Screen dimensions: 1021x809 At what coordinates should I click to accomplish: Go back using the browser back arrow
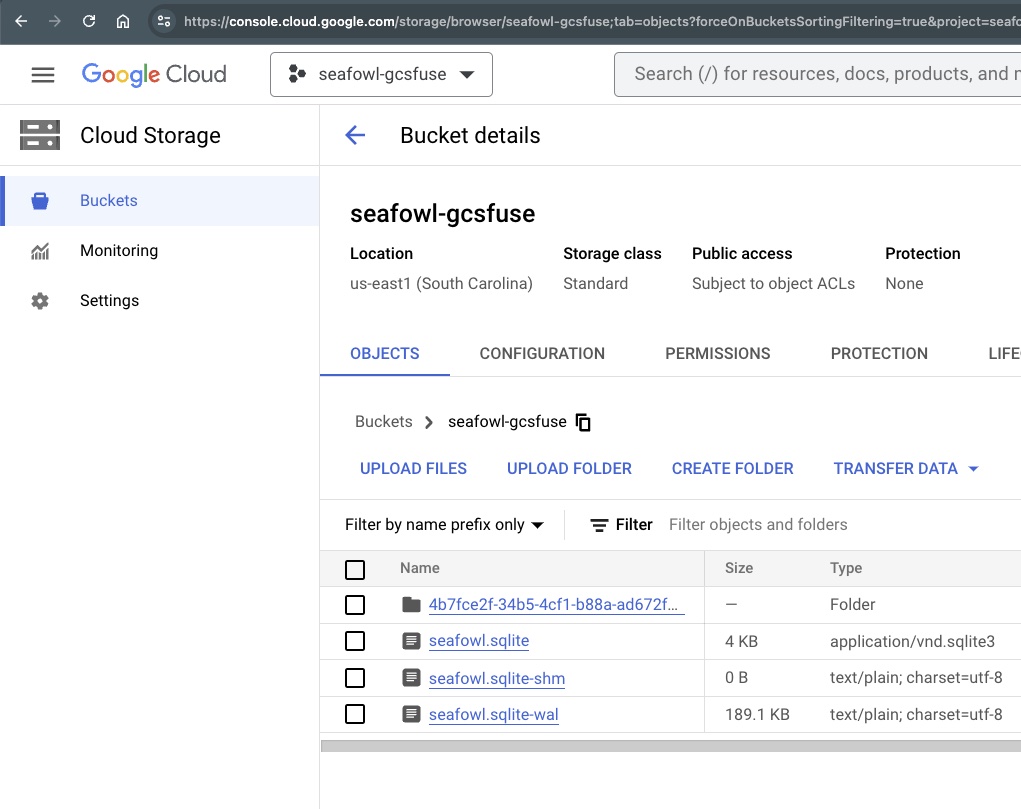tap(21, 21)
